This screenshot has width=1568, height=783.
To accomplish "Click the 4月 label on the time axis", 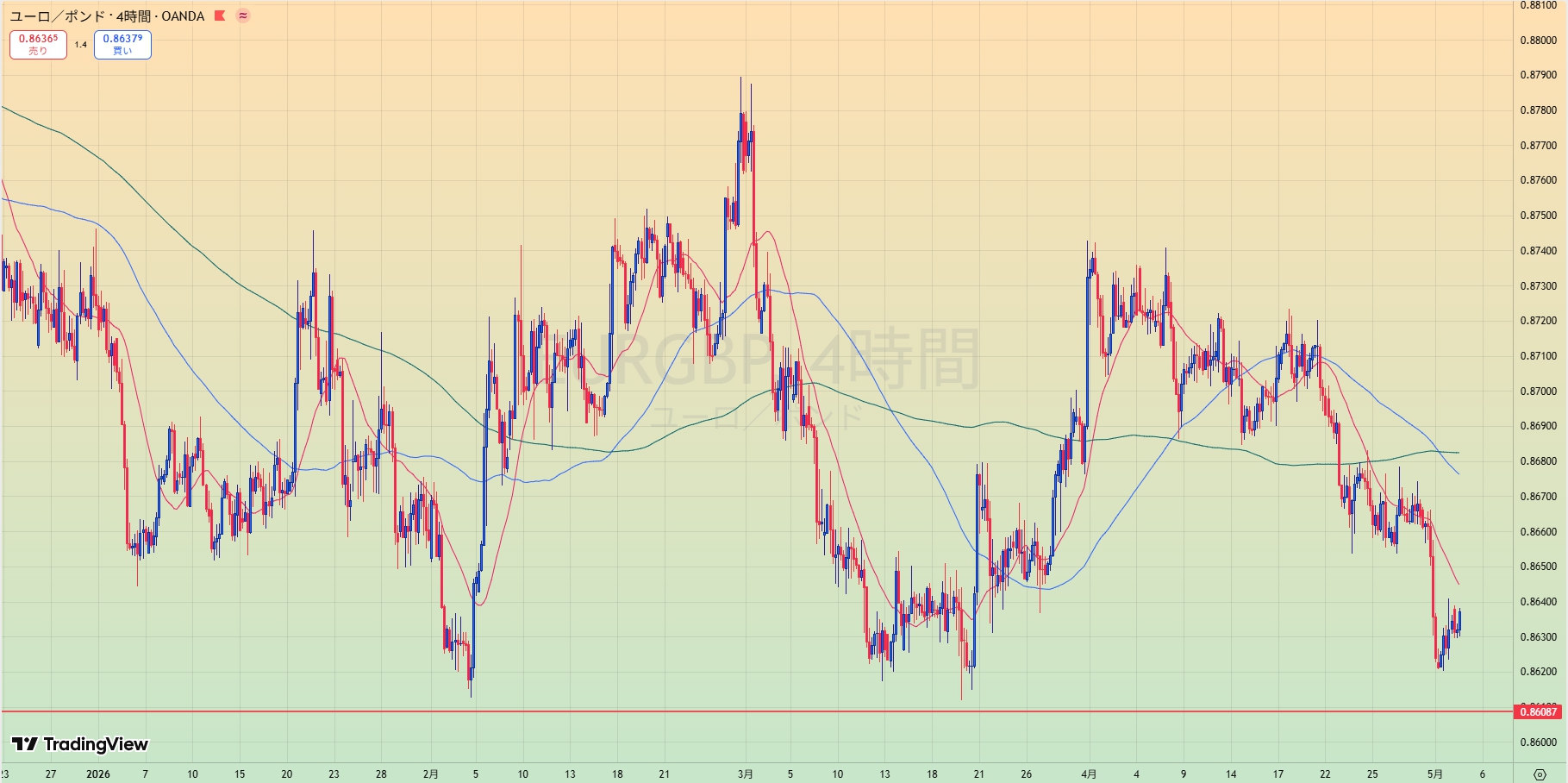I will point(1089,774).
